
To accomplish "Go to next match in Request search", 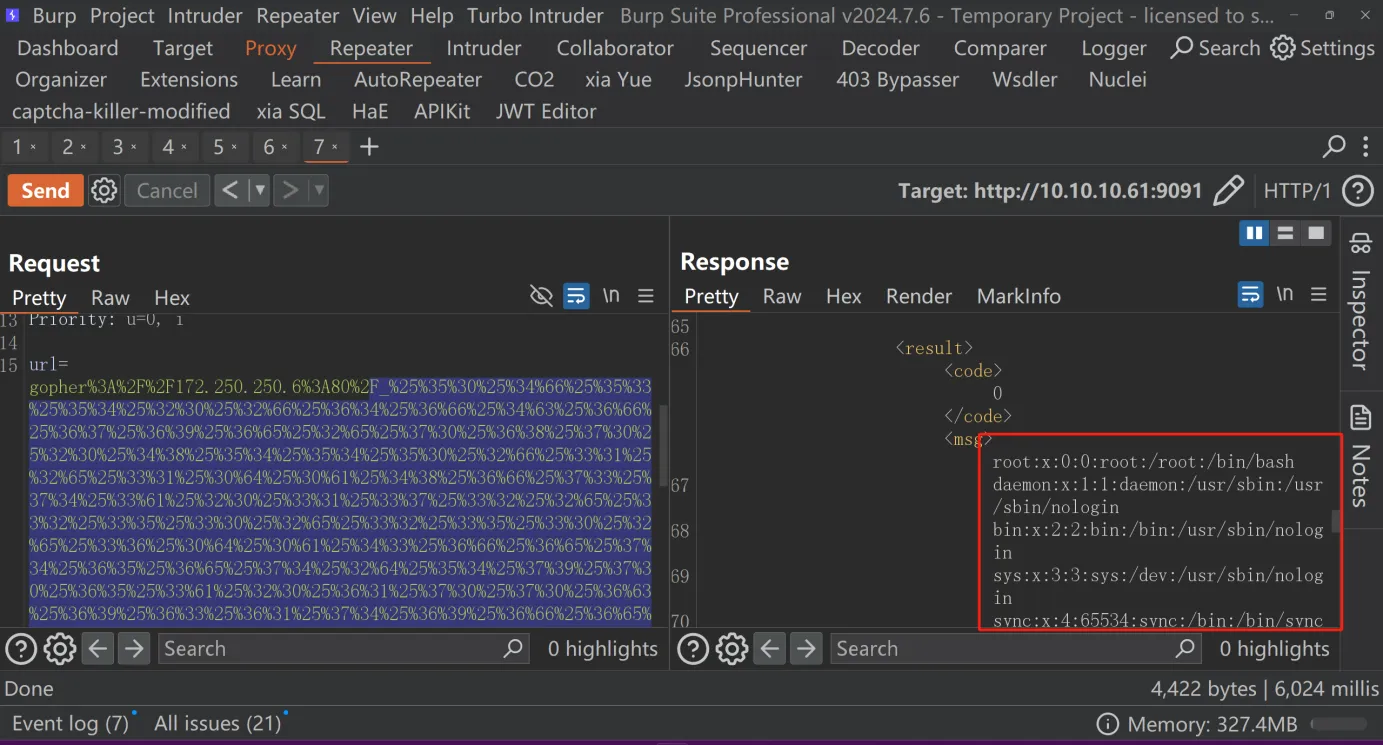I will point(133,649).
